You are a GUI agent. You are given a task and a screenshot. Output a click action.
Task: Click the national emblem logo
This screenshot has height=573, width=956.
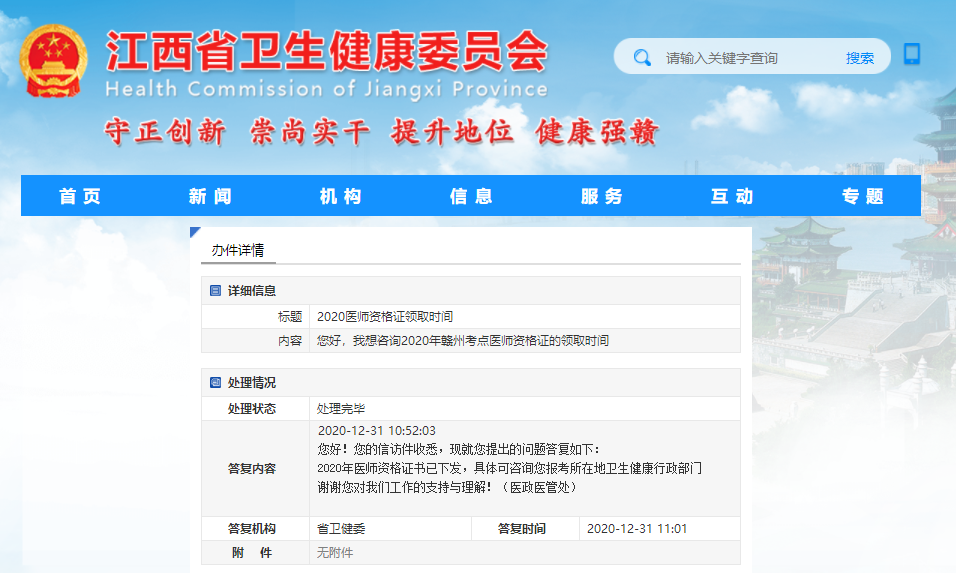[54, 62]
